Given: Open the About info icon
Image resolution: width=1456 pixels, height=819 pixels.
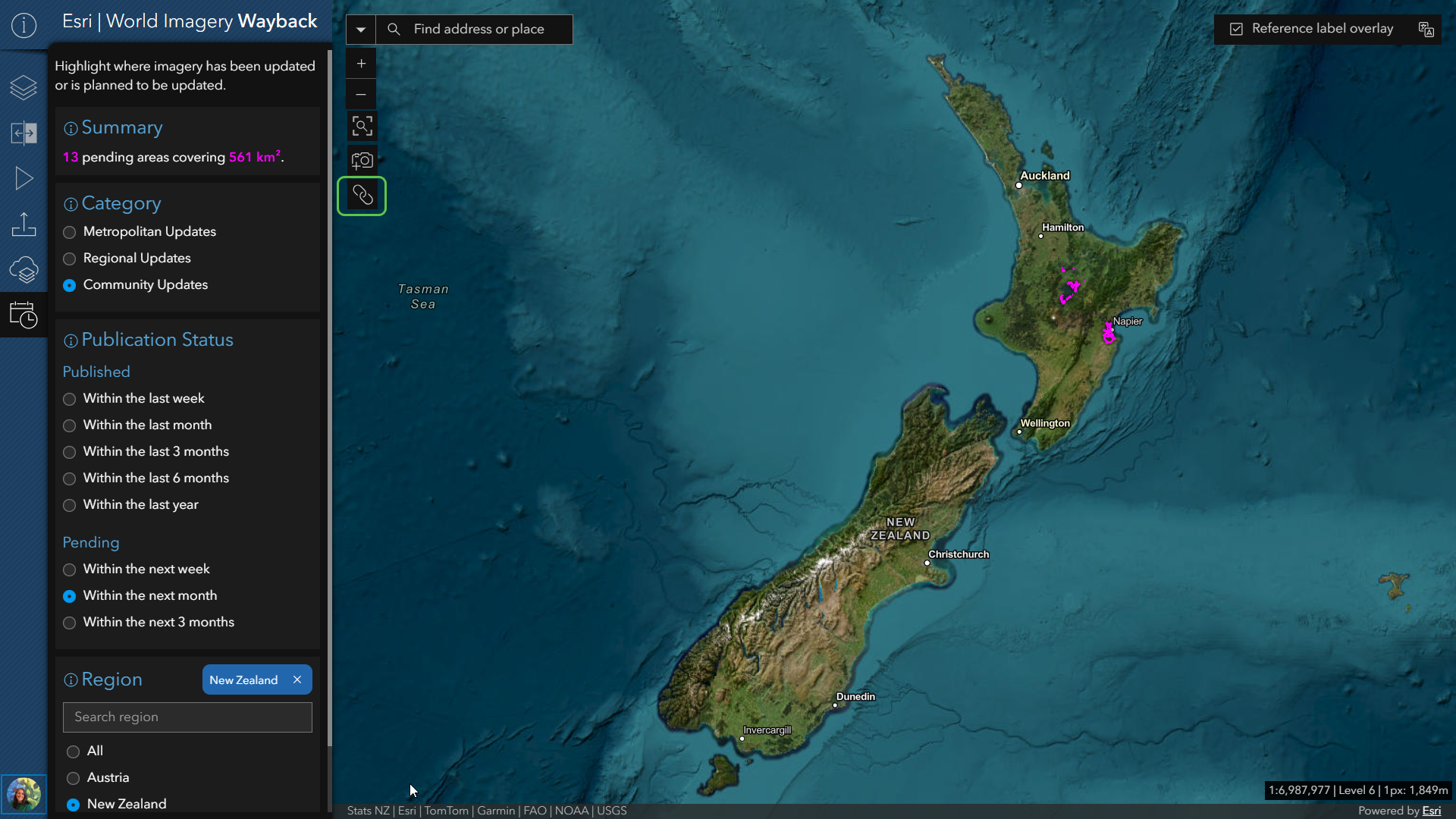Looking at the screenshot, I should click(x=24, y=26).
